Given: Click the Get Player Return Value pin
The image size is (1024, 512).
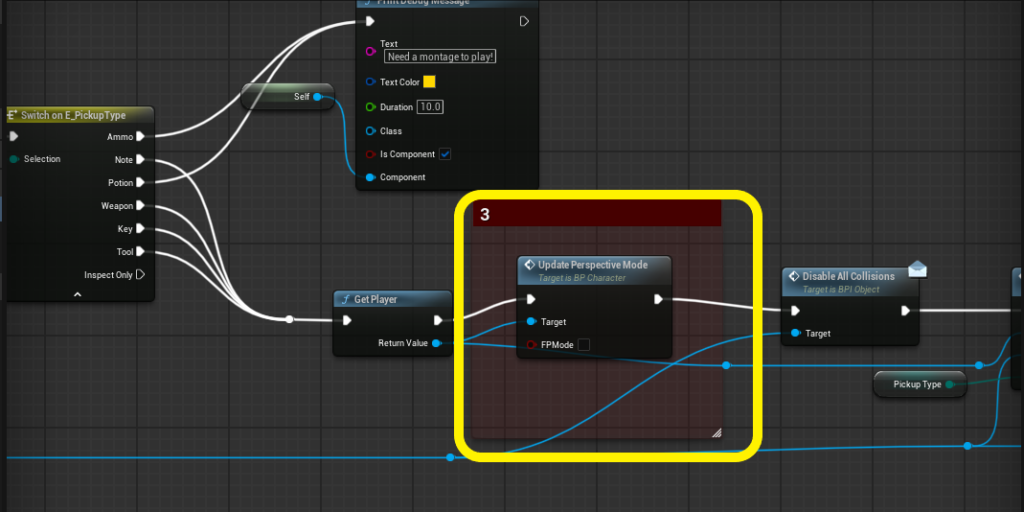Looking at the screenshot, I should coord(439,344).
